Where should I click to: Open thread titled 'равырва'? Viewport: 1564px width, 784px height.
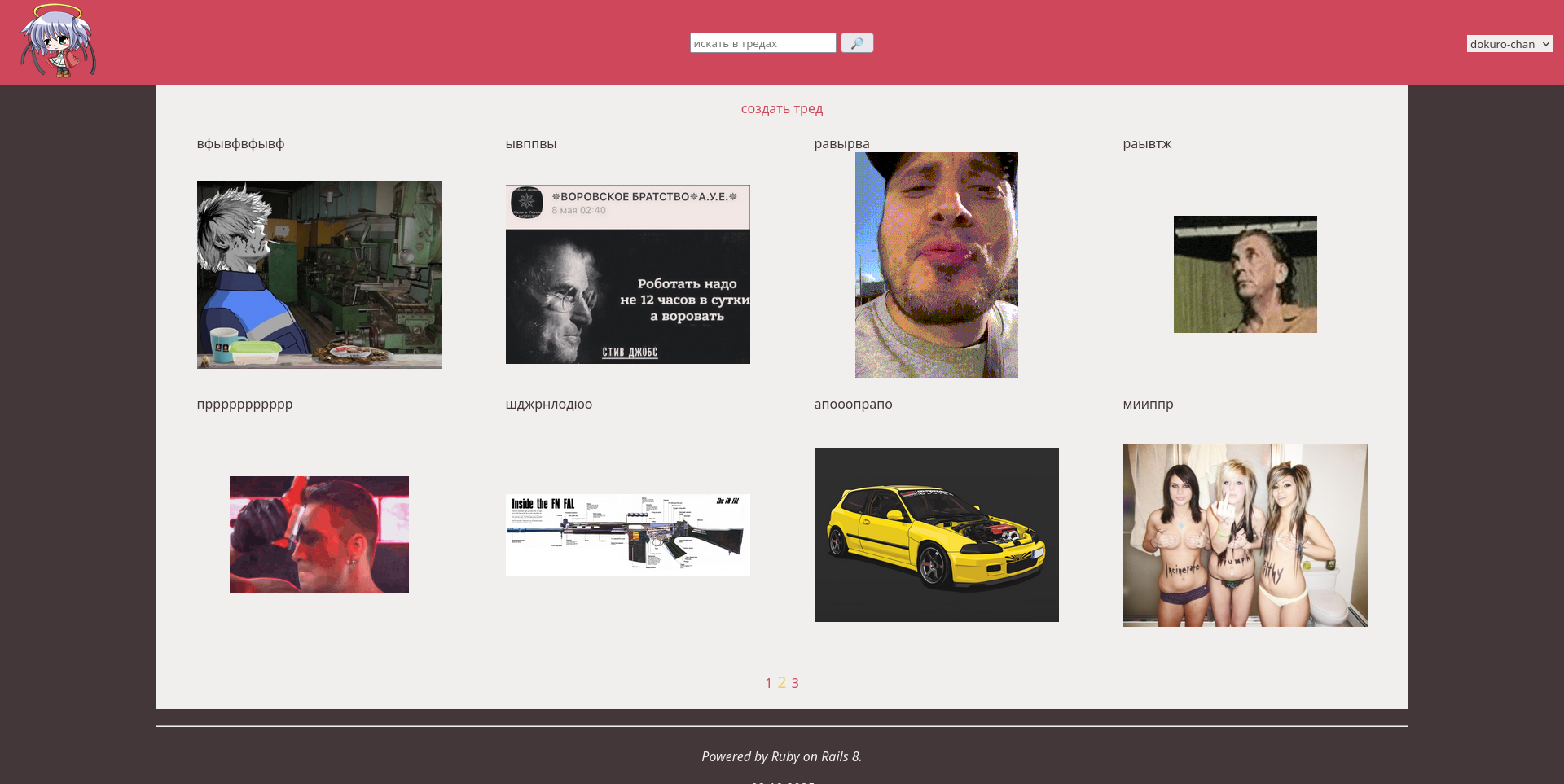click(x=841, y=144)
